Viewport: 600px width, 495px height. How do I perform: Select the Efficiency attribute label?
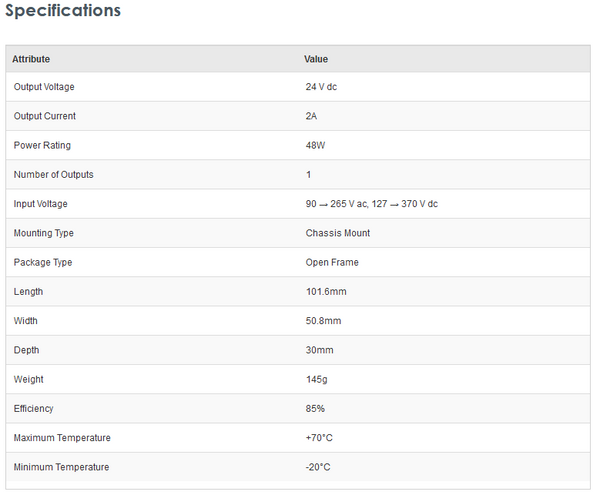click(x=34, y=409)
